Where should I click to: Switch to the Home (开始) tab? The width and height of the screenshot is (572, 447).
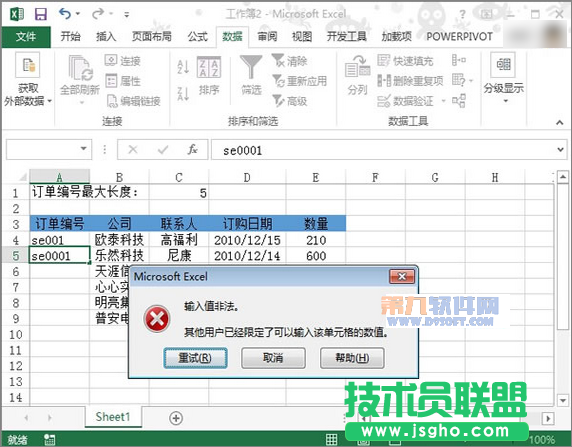click(x=70, y=36)
